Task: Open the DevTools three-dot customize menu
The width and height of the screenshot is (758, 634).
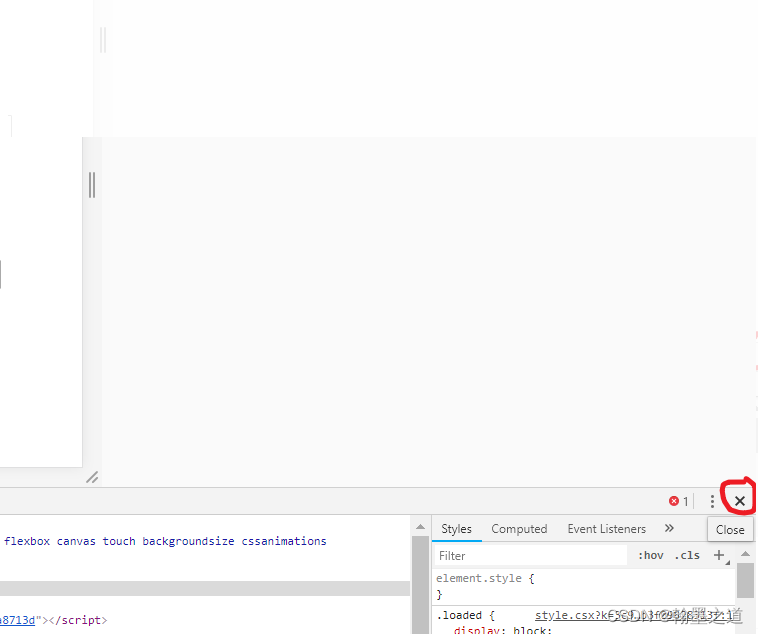Action: (712, 501)
